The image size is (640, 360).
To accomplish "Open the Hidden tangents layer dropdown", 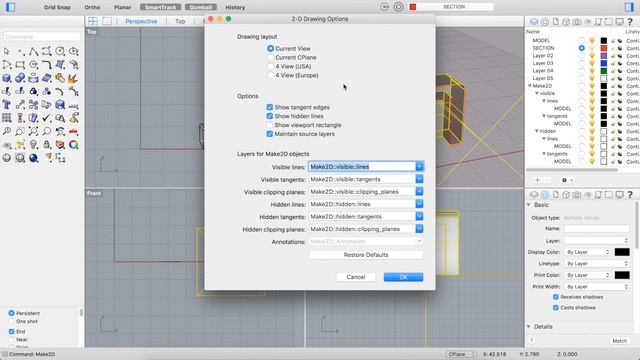I will point(419,216).
